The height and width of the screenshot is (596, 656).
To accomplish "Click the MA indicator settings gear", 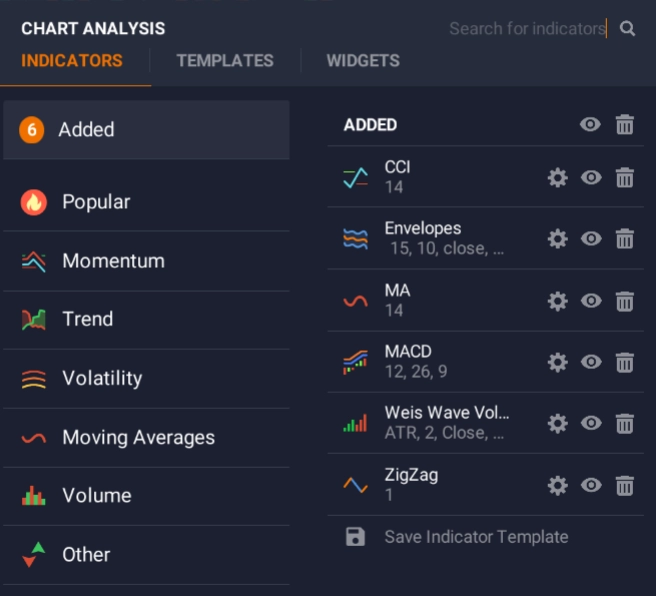I will point(558,301).
